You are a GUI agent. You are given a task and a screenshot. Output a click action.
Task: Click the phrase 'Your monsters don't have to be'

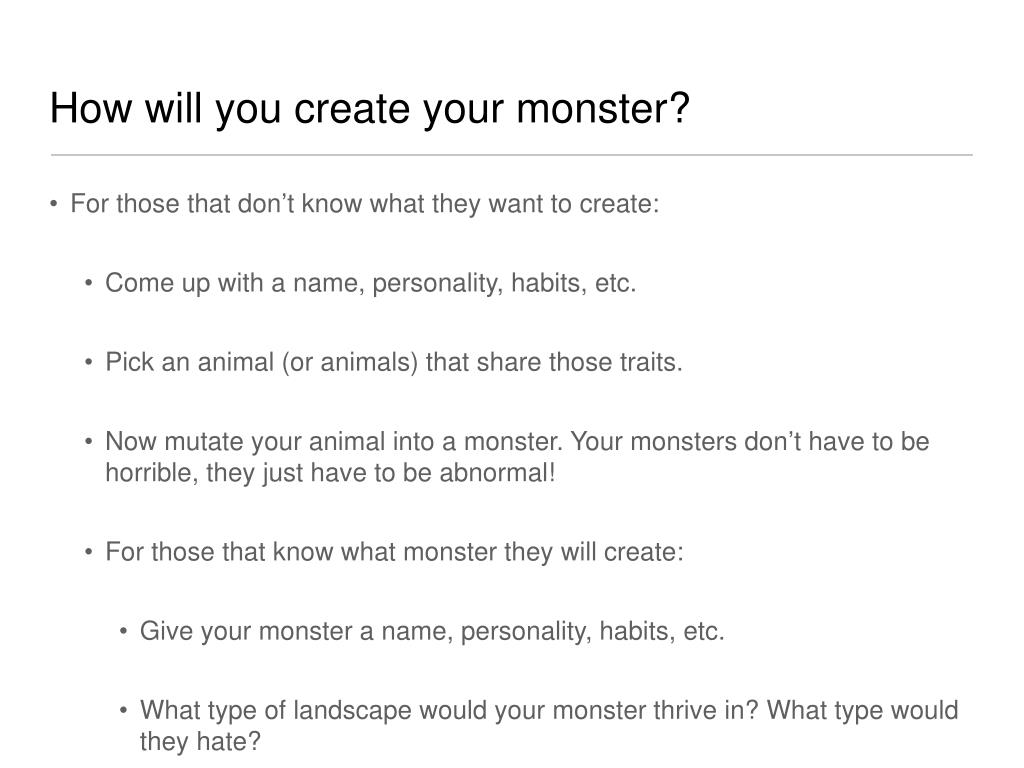coord(750,442)
